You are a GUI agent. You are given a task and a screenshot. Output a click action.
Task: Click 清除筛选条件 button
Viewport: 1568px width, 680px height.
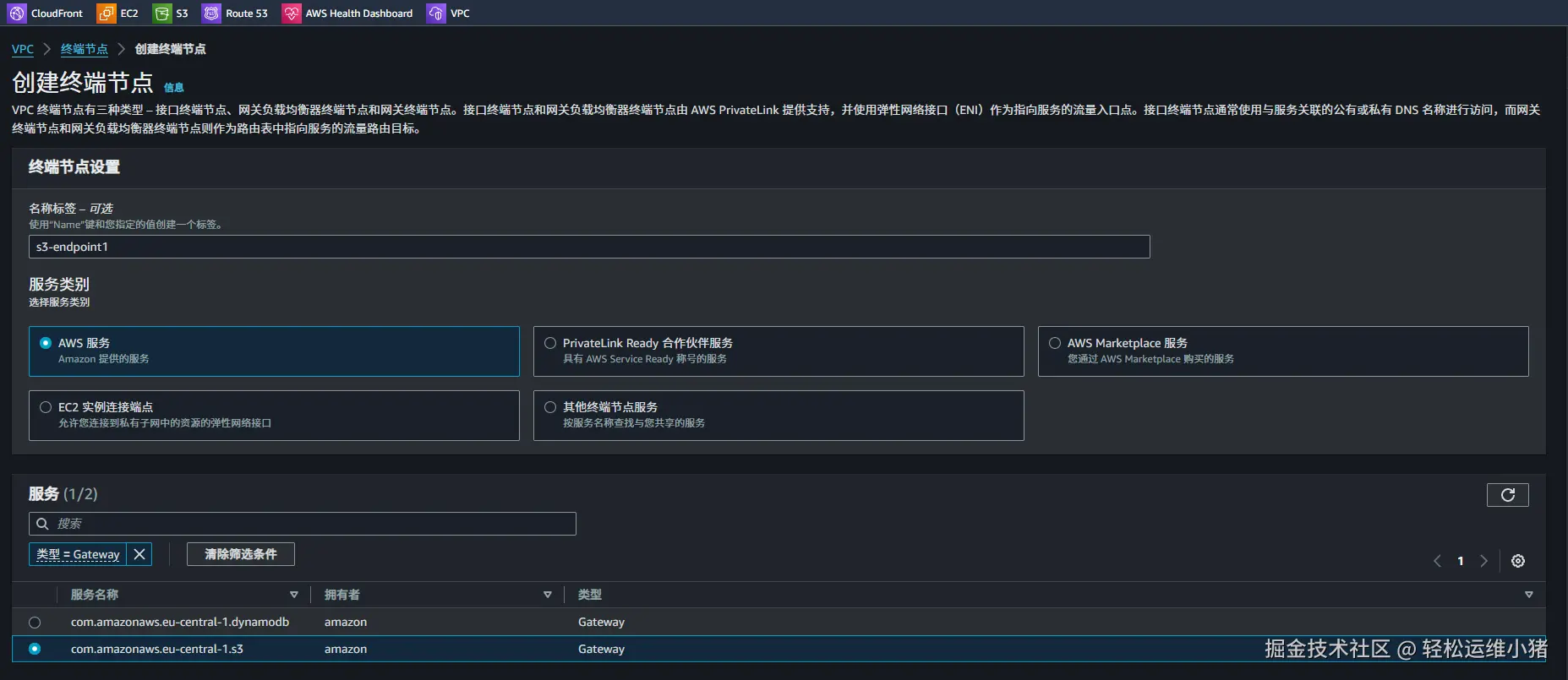(x=241, y=554)
